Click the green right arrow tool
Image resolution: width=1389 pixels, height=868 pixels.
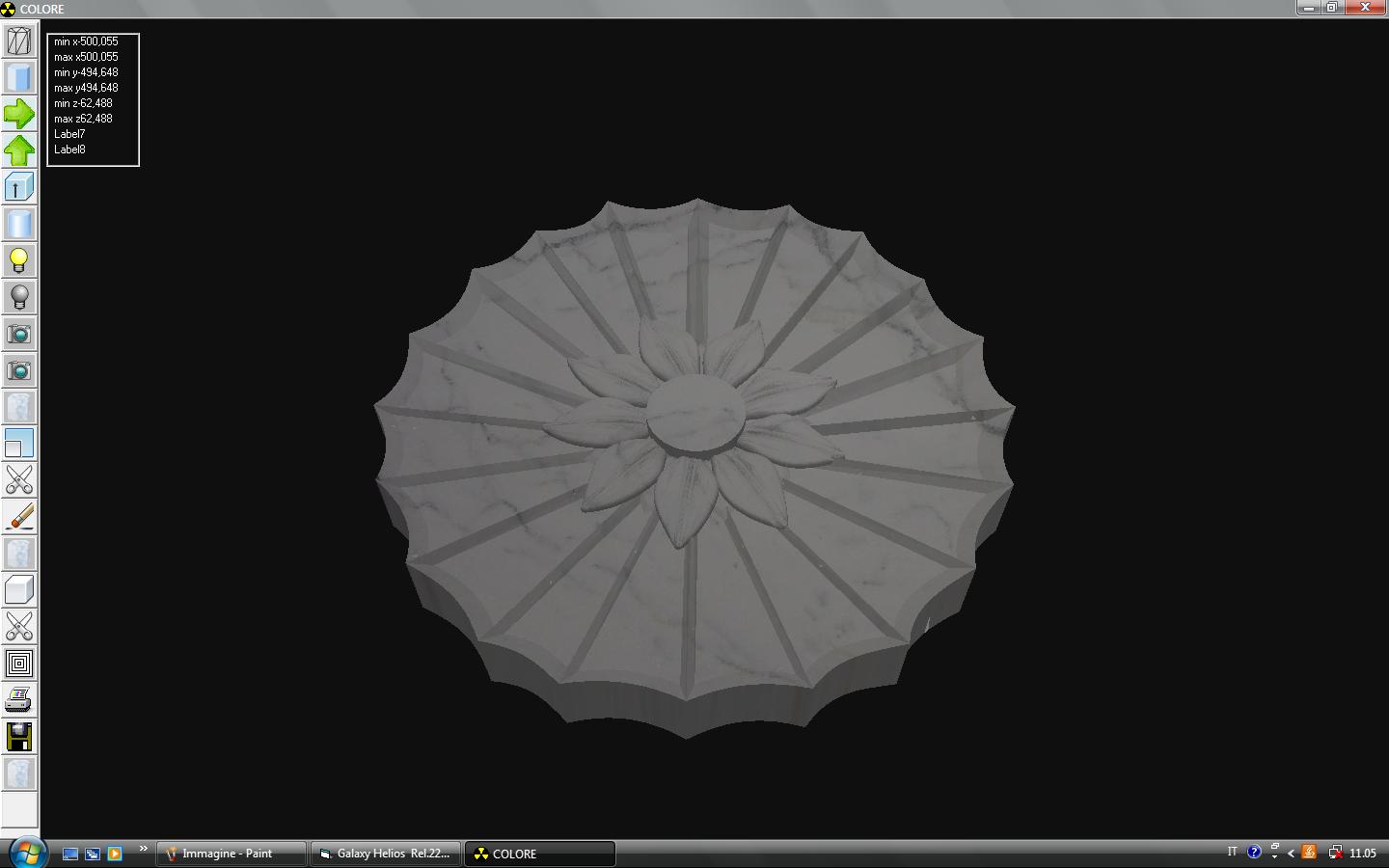point(19,114)
